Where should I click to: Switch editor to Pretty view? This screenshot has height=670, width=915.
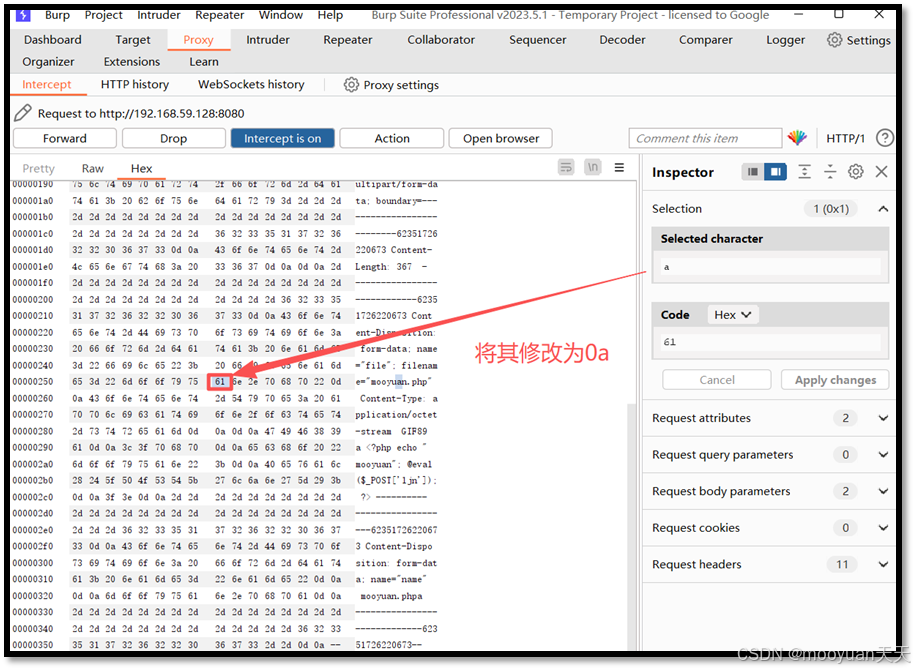pos(39,168)
